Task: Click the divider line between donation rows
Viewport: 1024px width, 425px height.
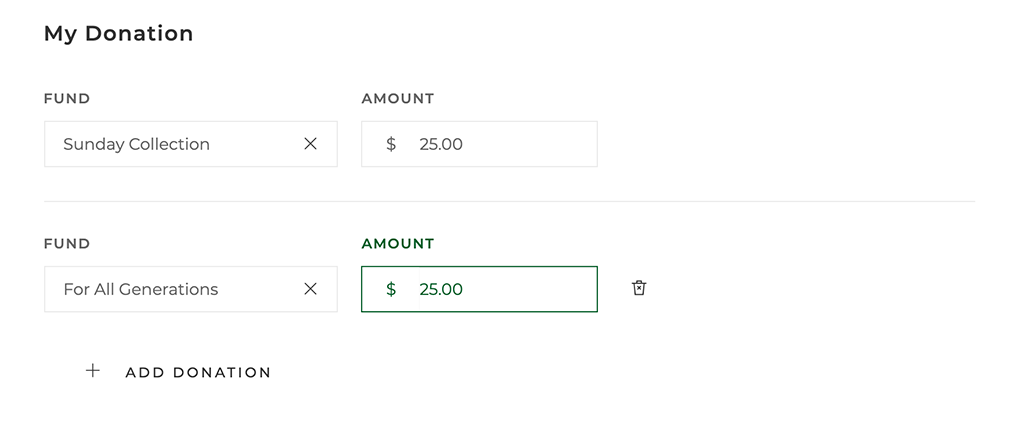Action: (509, 201)
